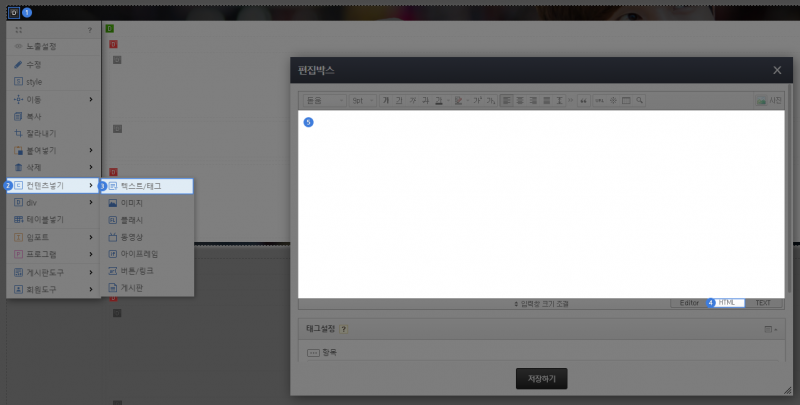This screenshot has width=800, height=405.
Task: Open the font family dropdown 돋움
Action: click(x=323, y=101)
